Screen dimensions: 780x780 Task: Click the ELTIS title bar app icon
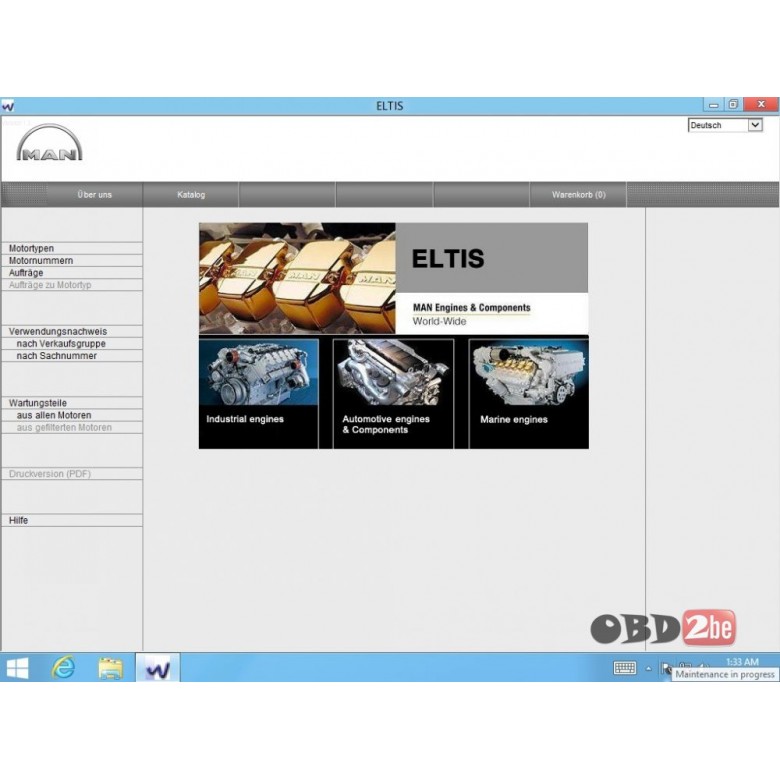coord(7,105)
